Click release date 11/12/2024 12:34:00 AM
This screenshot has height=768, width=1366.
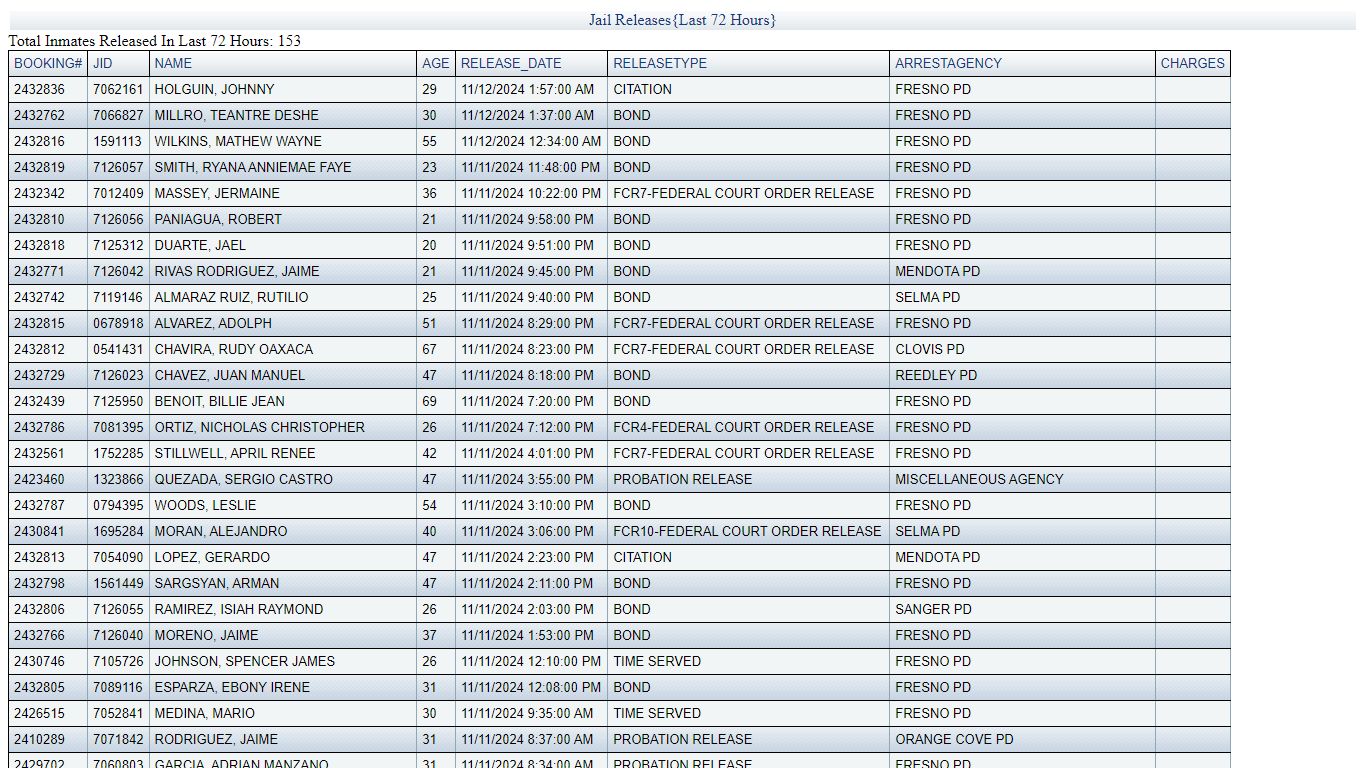tap(531, 141)
